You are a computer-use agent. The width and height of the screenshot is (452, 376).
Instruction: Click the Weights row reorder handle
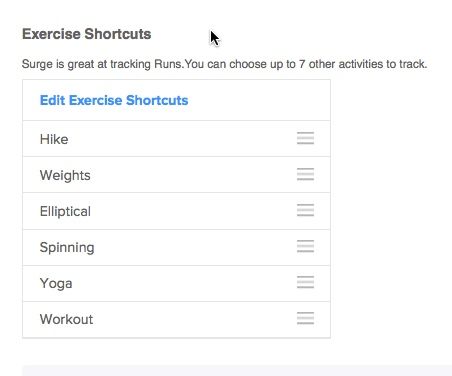point(305,174)
